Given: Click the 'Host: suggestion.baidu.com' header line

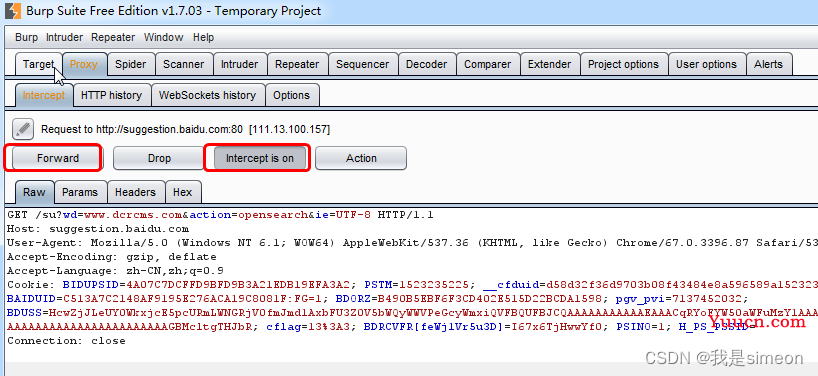Looking at the screenshot, I should coord(98,229).
